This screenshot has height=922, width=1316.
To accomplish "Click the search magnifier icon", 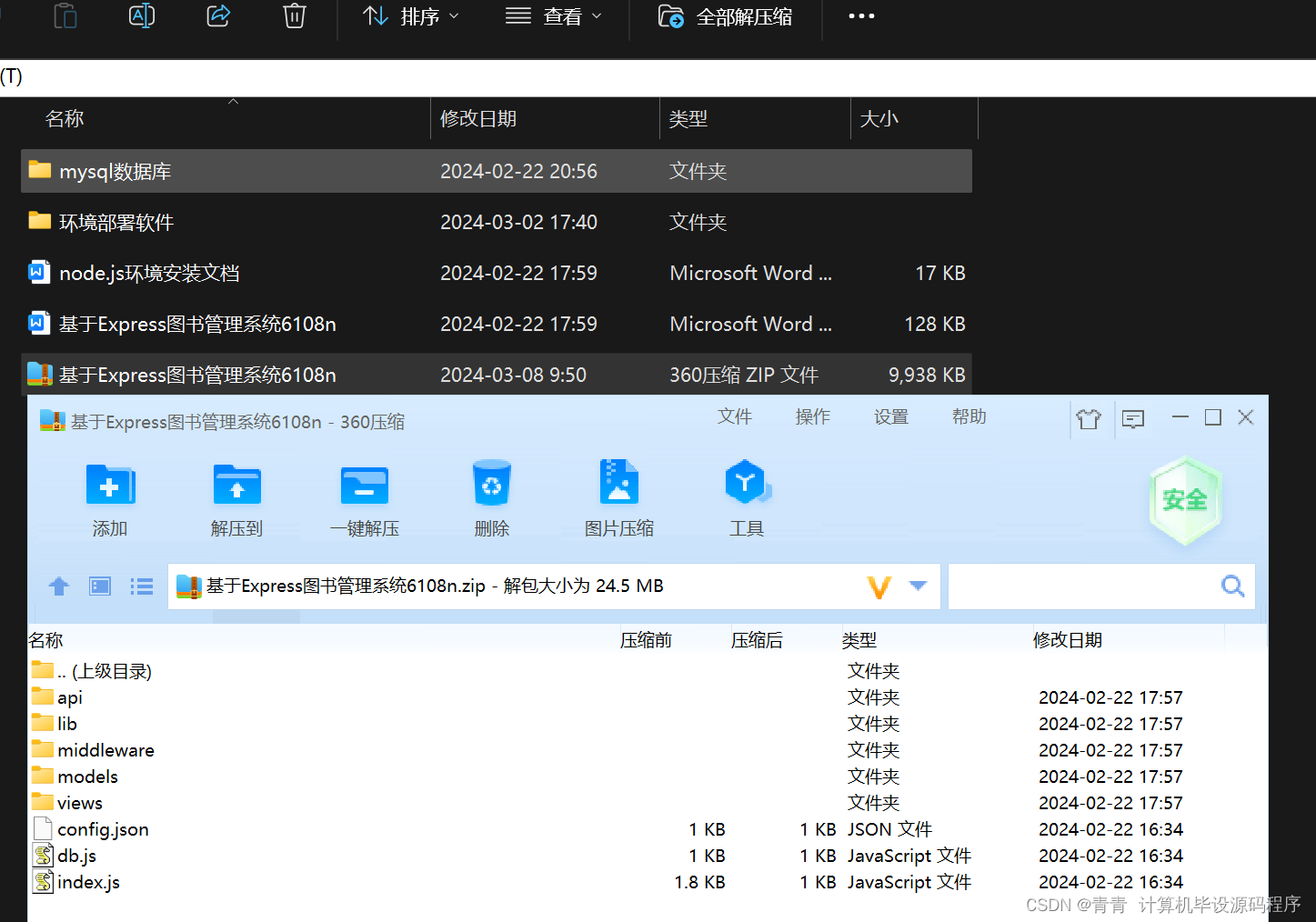I will (x=1232, y=586).
